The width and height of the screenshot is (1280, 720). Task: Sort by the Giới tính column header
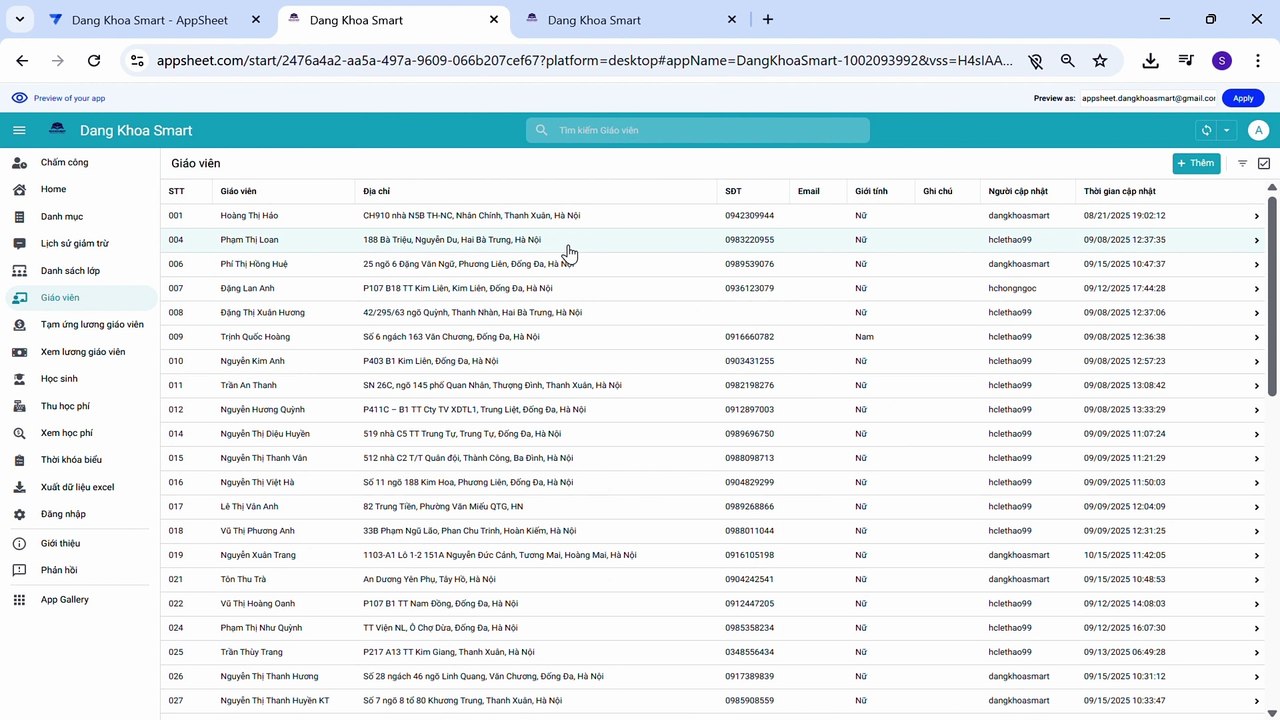871,191
